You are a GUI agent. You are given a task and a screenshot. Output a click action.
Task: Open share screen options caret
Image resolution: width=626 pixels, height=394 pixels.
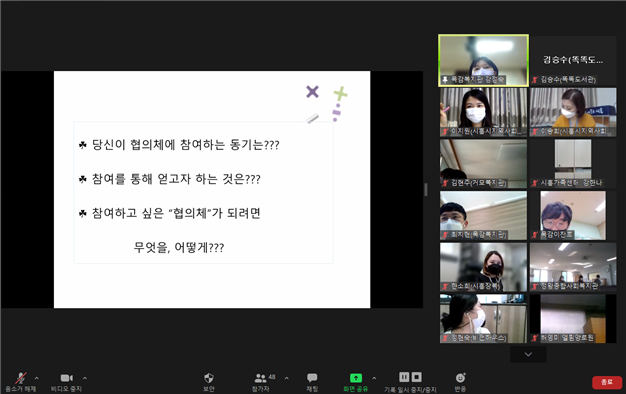coord(374,378)
